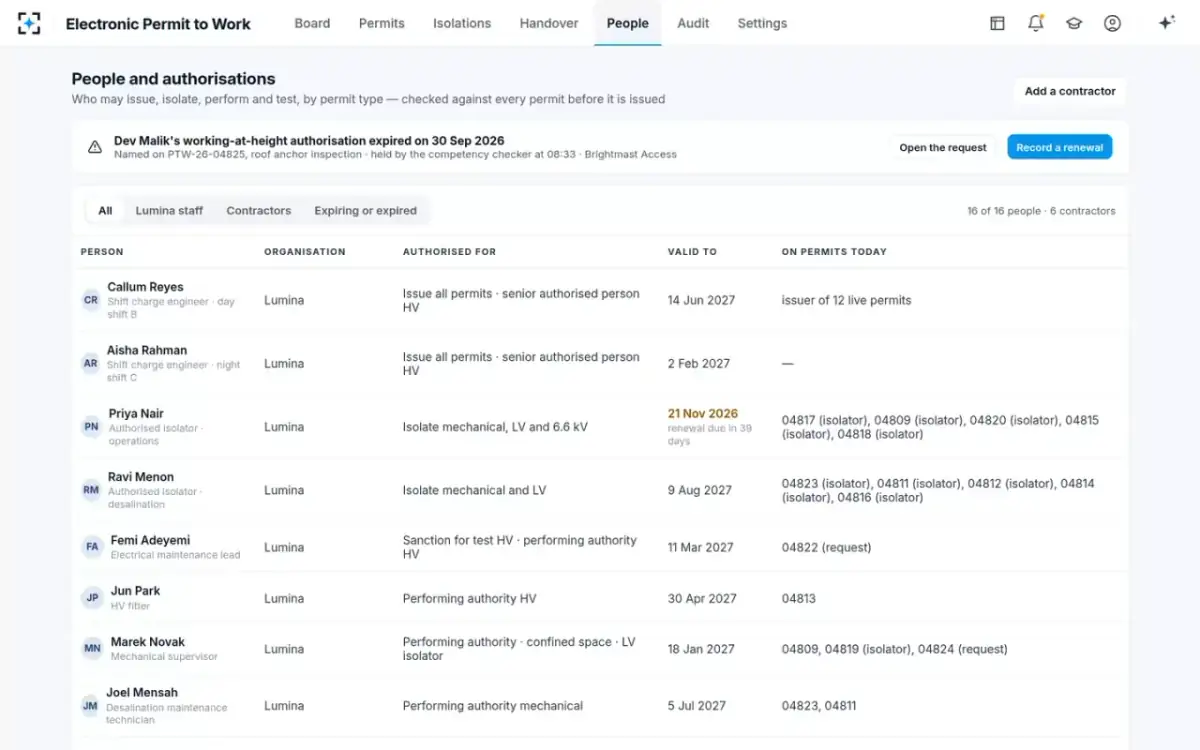The width and height of the screenshot is (1200, 750).
Task: Launch the sparkle assistant icon
Action: [x=1166, y=23]
